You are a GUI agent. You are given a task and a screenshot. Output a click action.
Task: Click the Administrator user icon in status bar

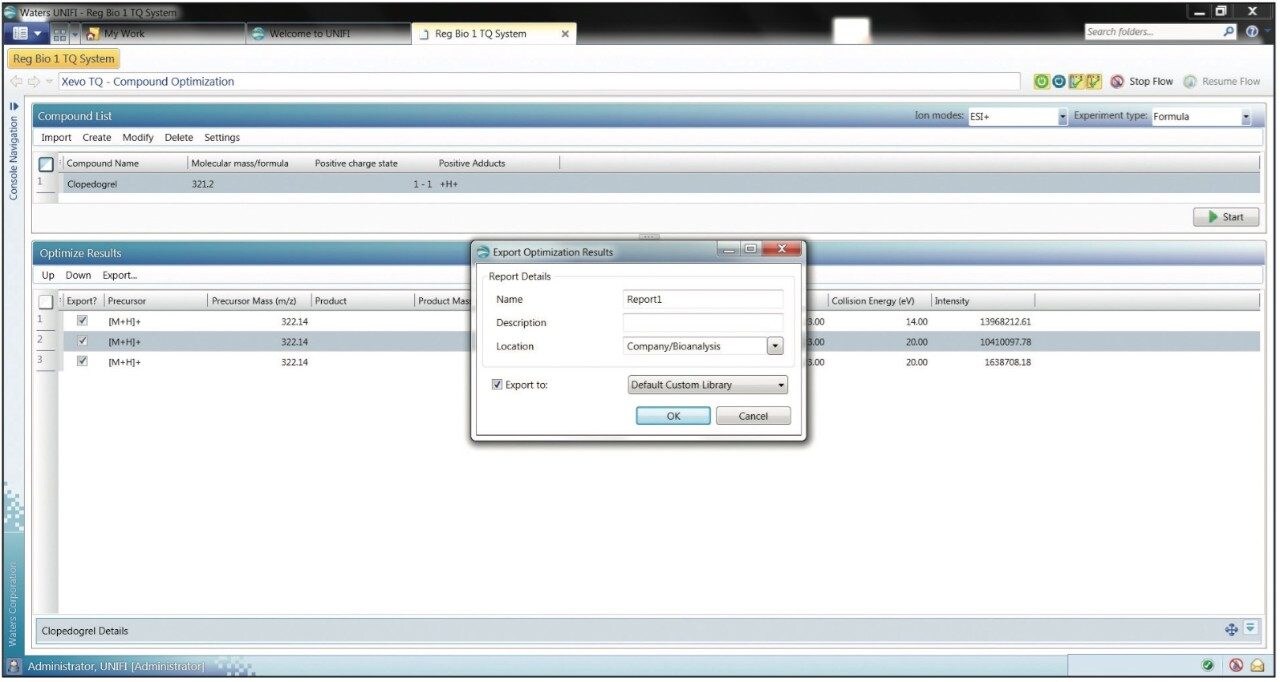click(15, 665)
